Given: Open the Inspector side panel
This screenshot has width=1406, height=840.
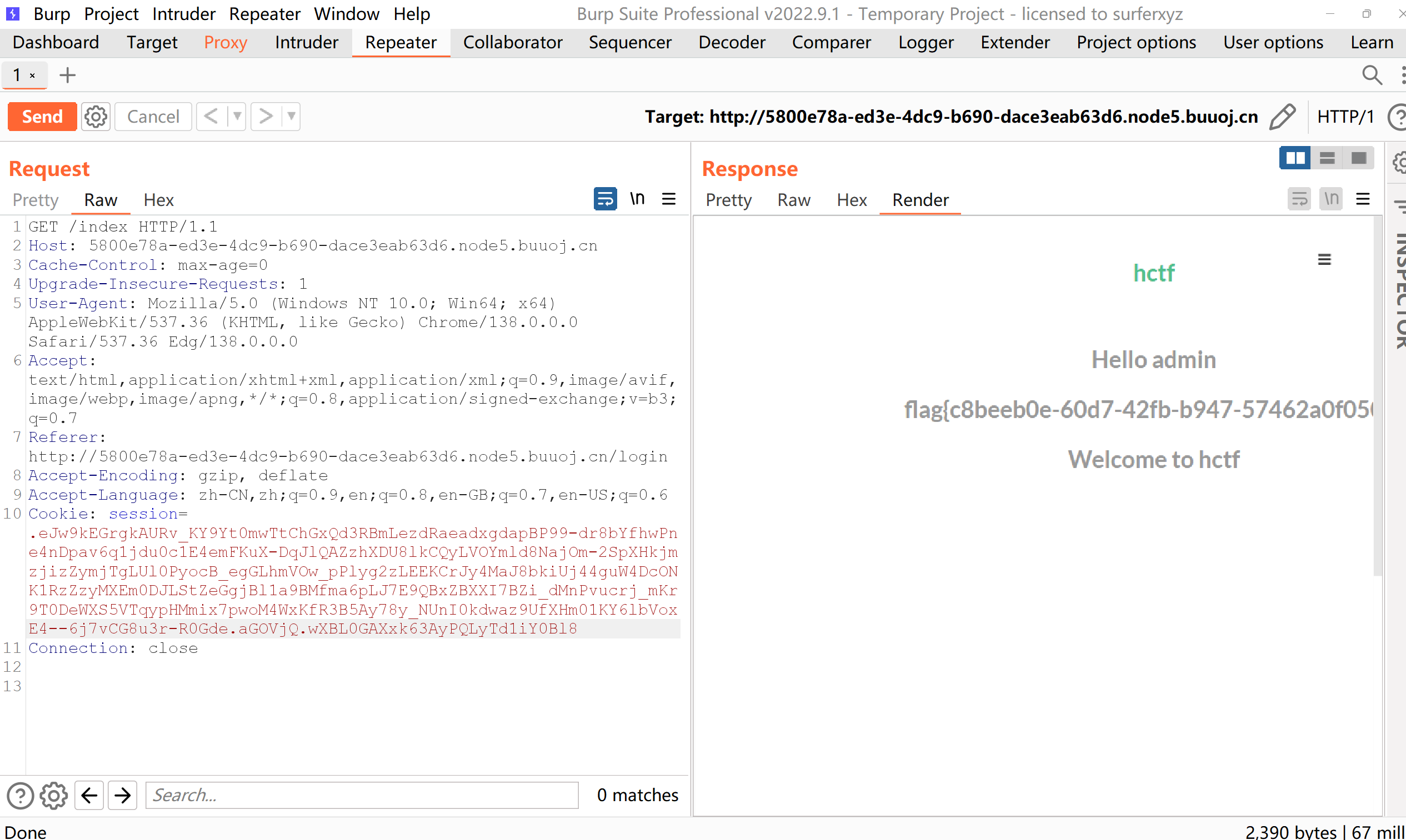Looking at the screenshot, I should 1400,291.
